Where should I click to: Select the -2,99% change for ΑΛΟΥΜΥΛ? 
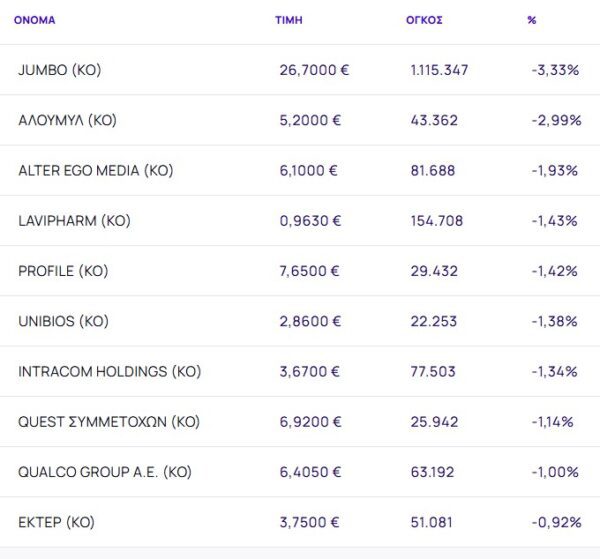click(555, 120)
